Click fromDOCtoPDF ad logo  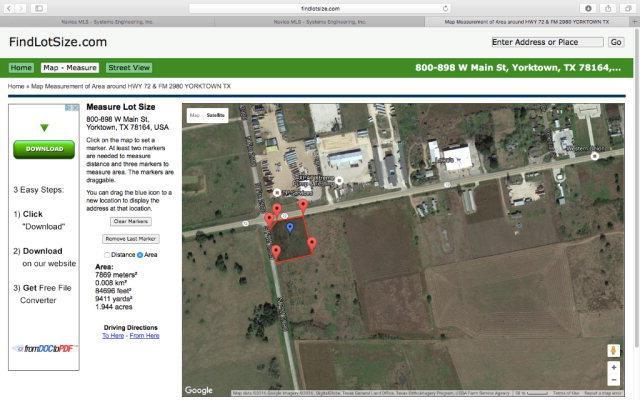pos(44,349)
